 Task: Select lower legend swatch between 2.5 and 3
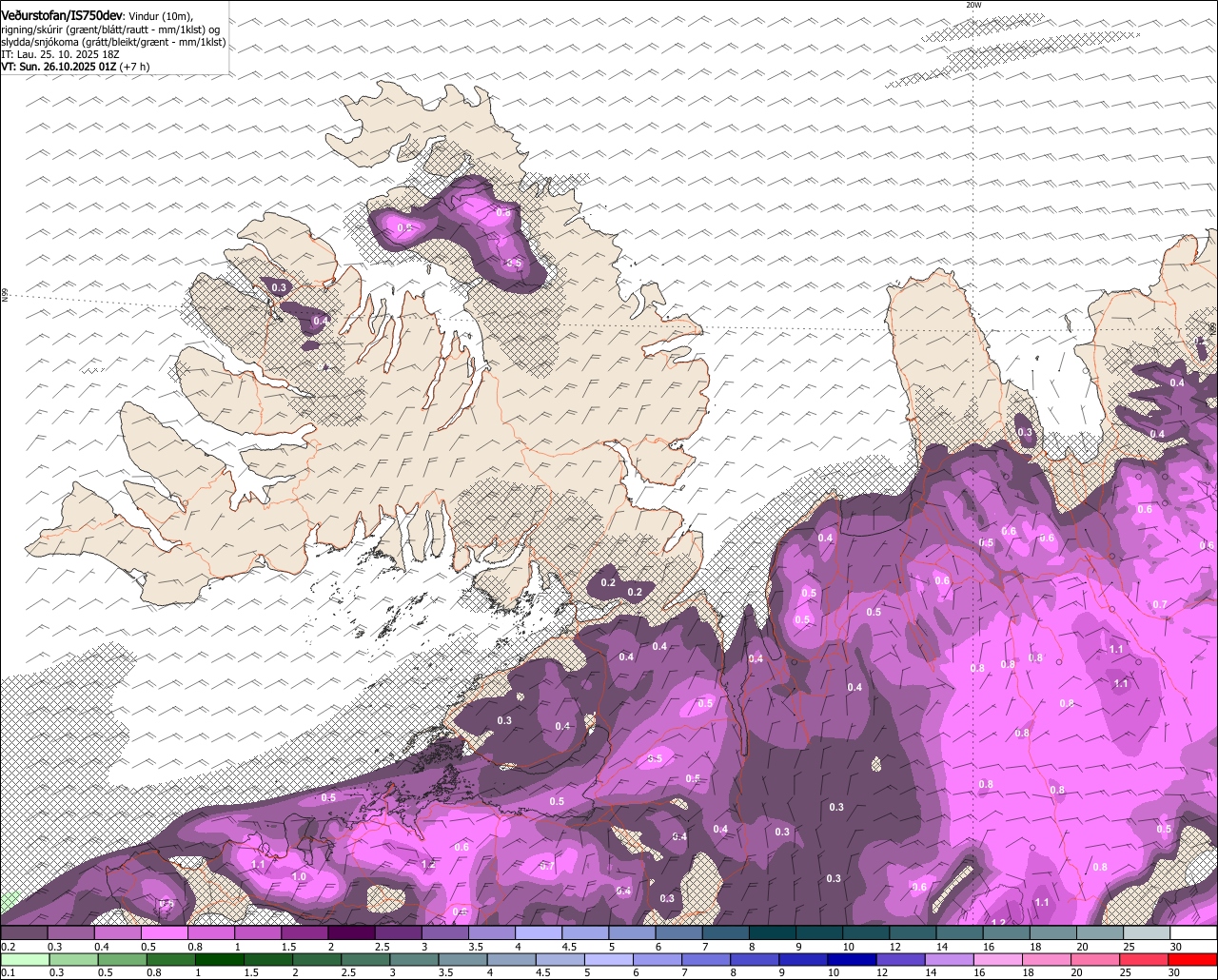366,960
